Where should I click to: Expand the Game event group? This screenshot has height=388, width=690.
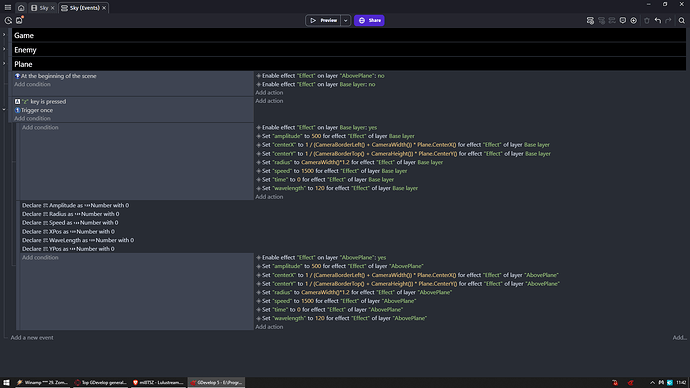pyautogui.click(x=4, y=35)
